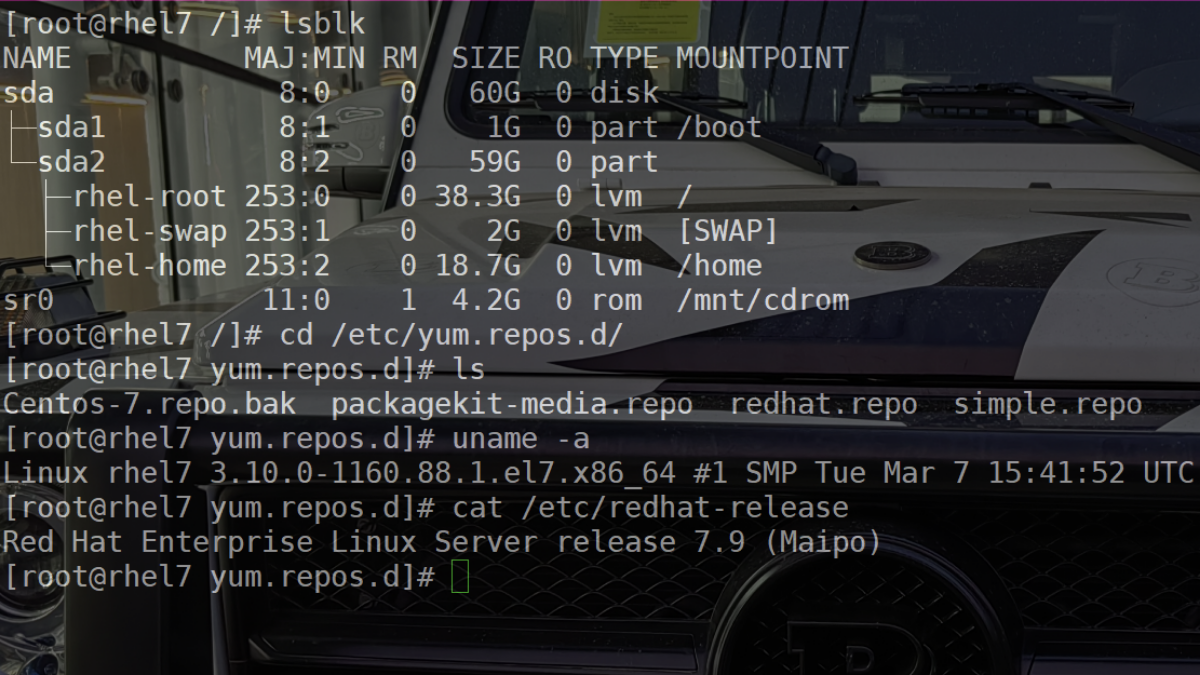Click the 'rom' type value
The width and height of the screenshot is (1200, 675).
(616, 300)
